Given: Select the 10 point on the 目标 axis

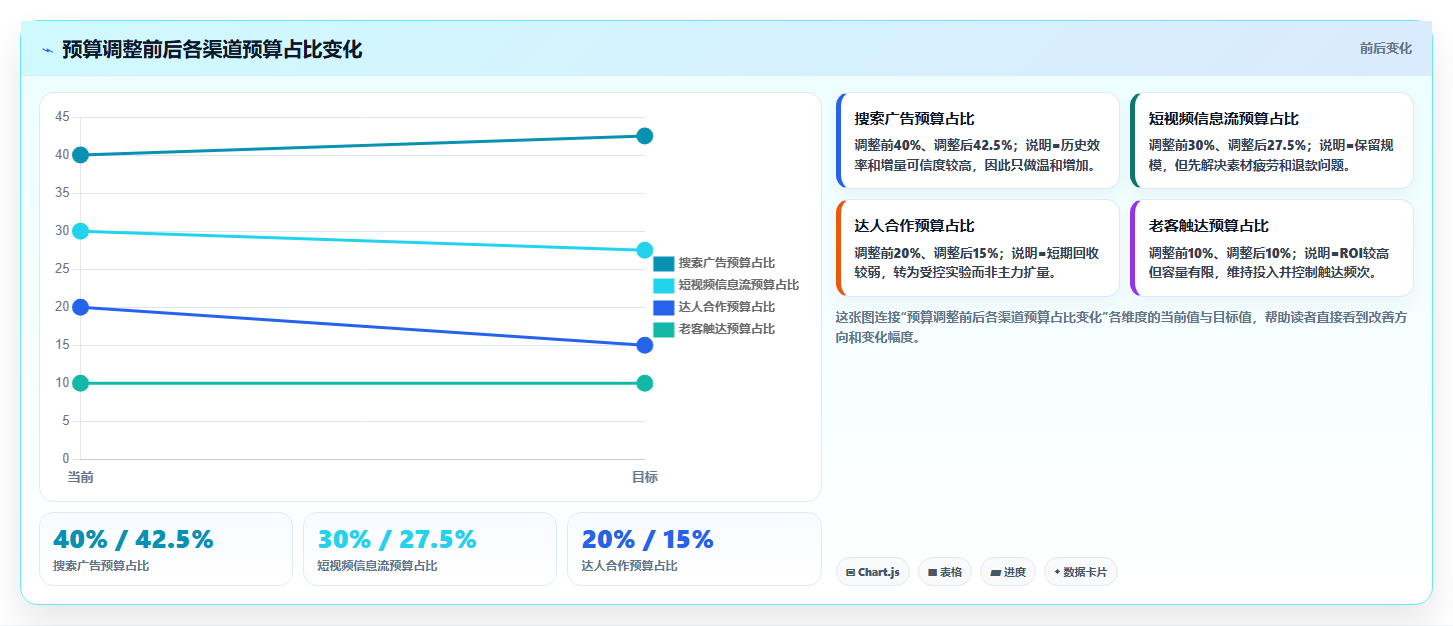Looking at the screenshot, I should tap(645, 383).
